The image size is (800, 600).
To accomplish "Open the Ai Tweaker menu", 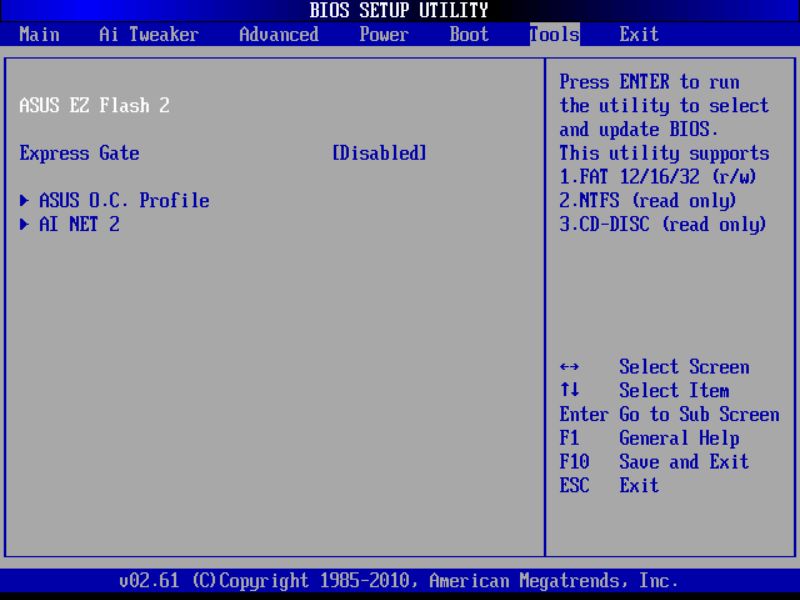I will [x=143, y=34].
